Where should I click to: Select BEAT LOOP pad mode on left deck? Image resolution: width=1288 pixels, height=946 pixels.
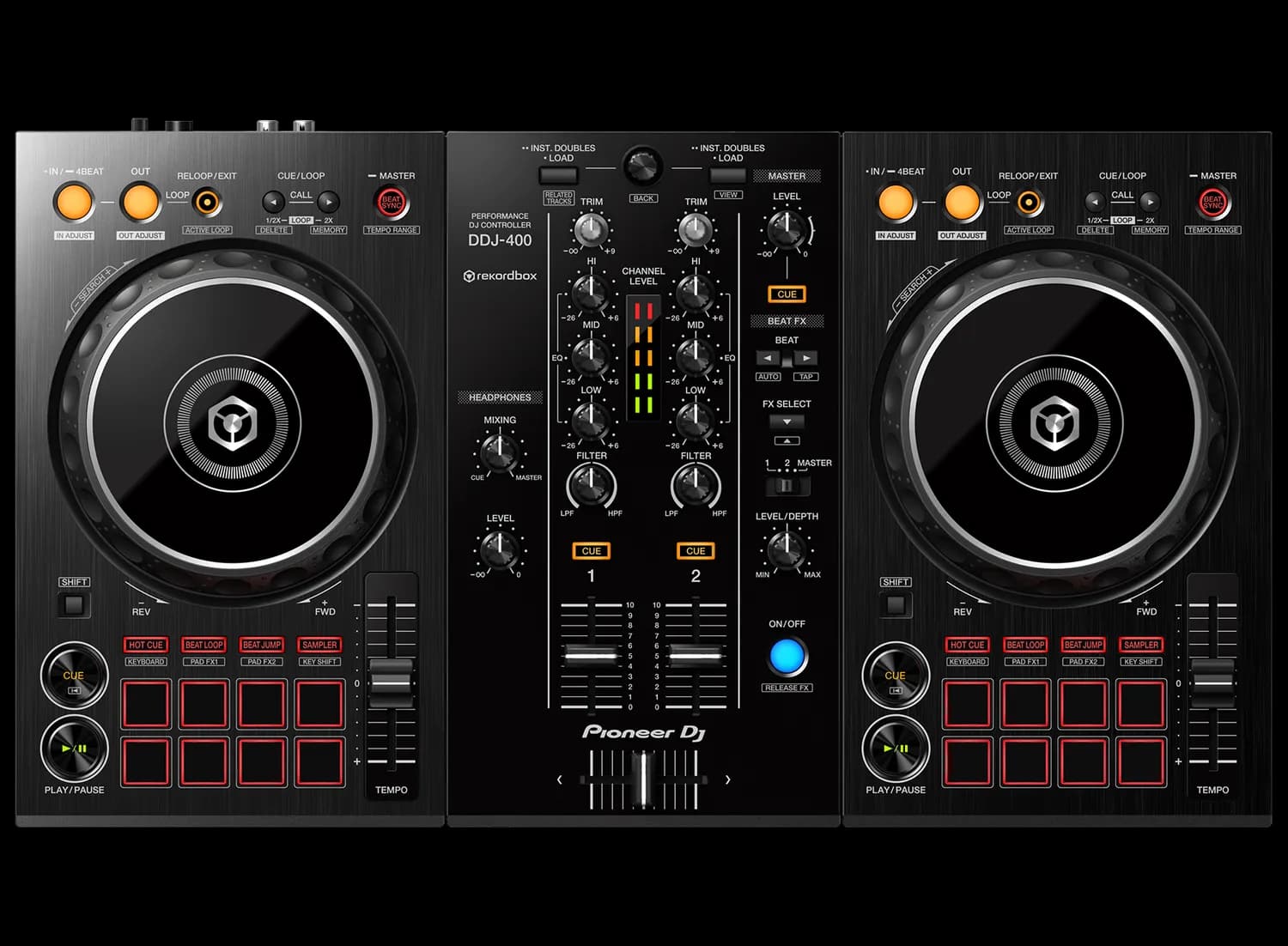click(x=204, y=645)
